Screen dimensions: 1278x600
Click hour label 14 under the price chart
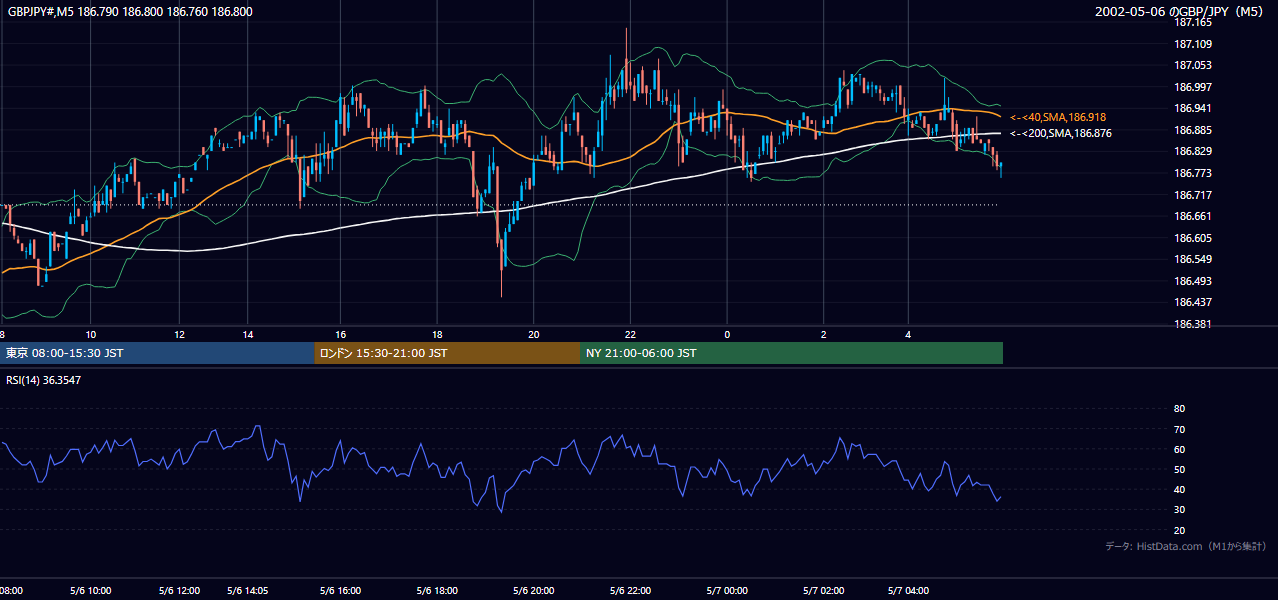click(248, 334)
